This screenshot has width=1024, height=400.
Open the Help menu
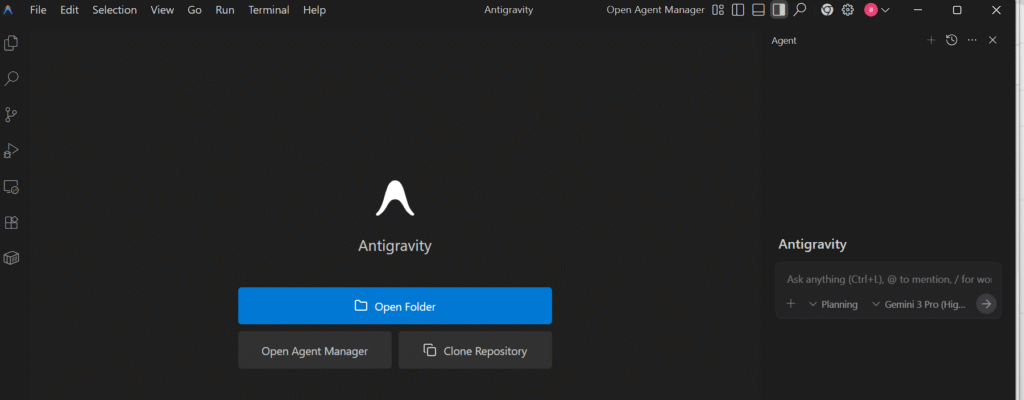pyautogui.click(x=314, y=10)
